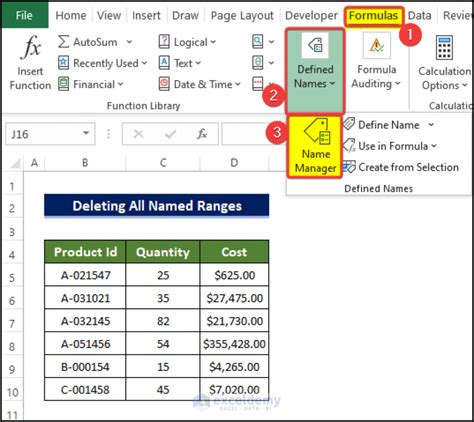Viewport: 474px width, 422px height.
Task: Click Use in Formula
Action: tap(393, 146)
